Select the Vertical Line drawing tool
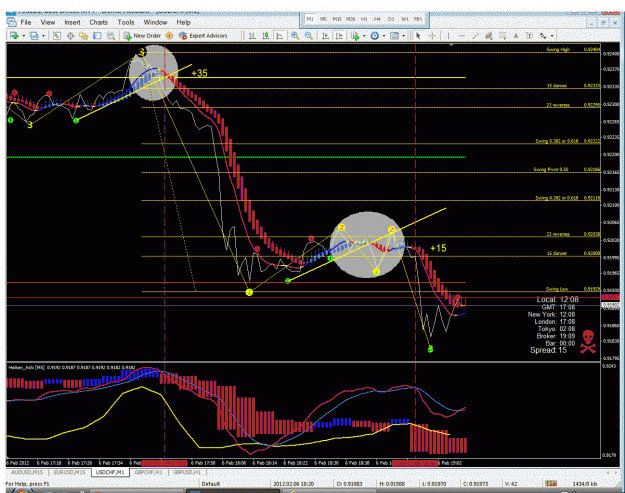 448,36
